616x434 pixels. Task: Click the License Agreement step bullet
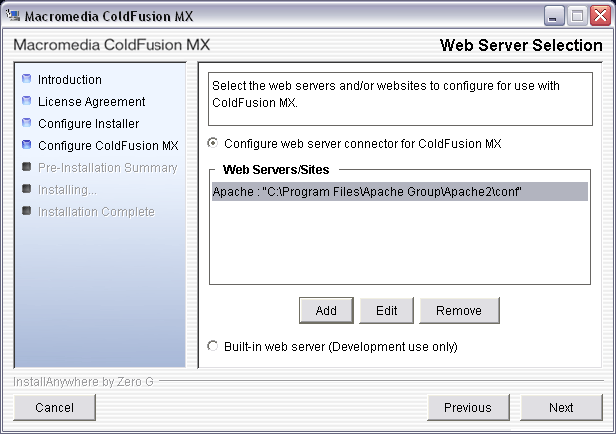(x=27, y=101)
